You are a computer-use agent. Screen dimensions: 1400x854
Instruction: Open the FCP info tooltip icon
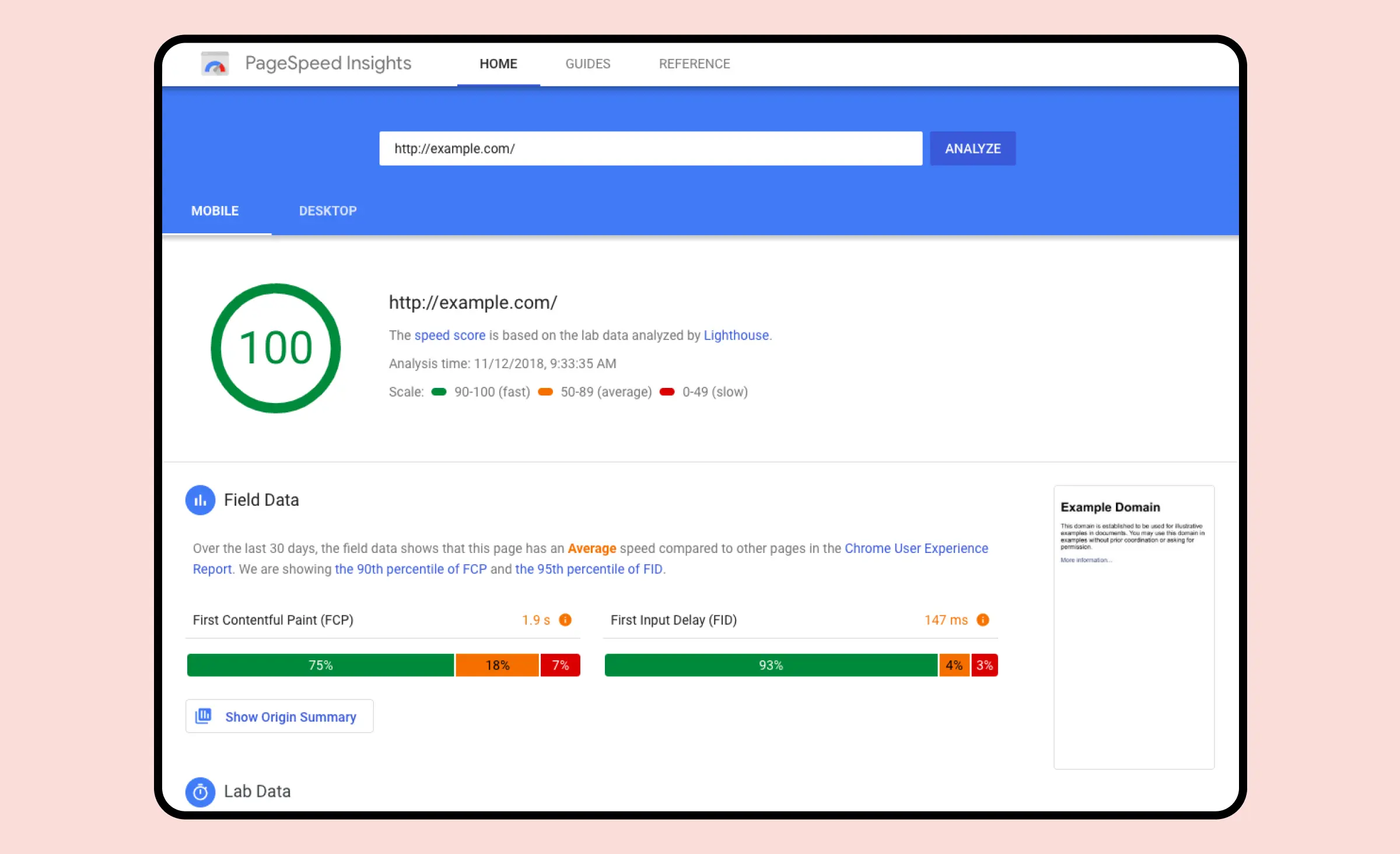(564, 620)
